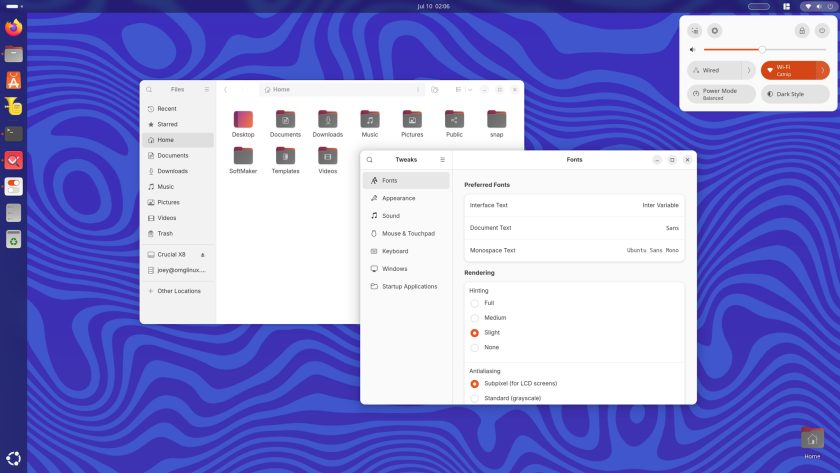The height and width of the screenshot is (473, 840).
Task: Select Subpixel antialiasing radio button
Action: click(x=475, y=384)
